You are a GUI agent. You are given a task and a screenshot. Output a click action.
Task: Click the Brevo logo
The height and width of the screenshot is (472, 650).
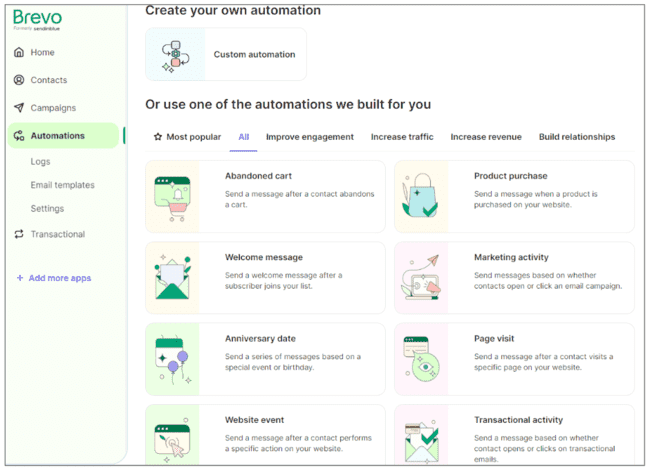(x=37, y=17)
